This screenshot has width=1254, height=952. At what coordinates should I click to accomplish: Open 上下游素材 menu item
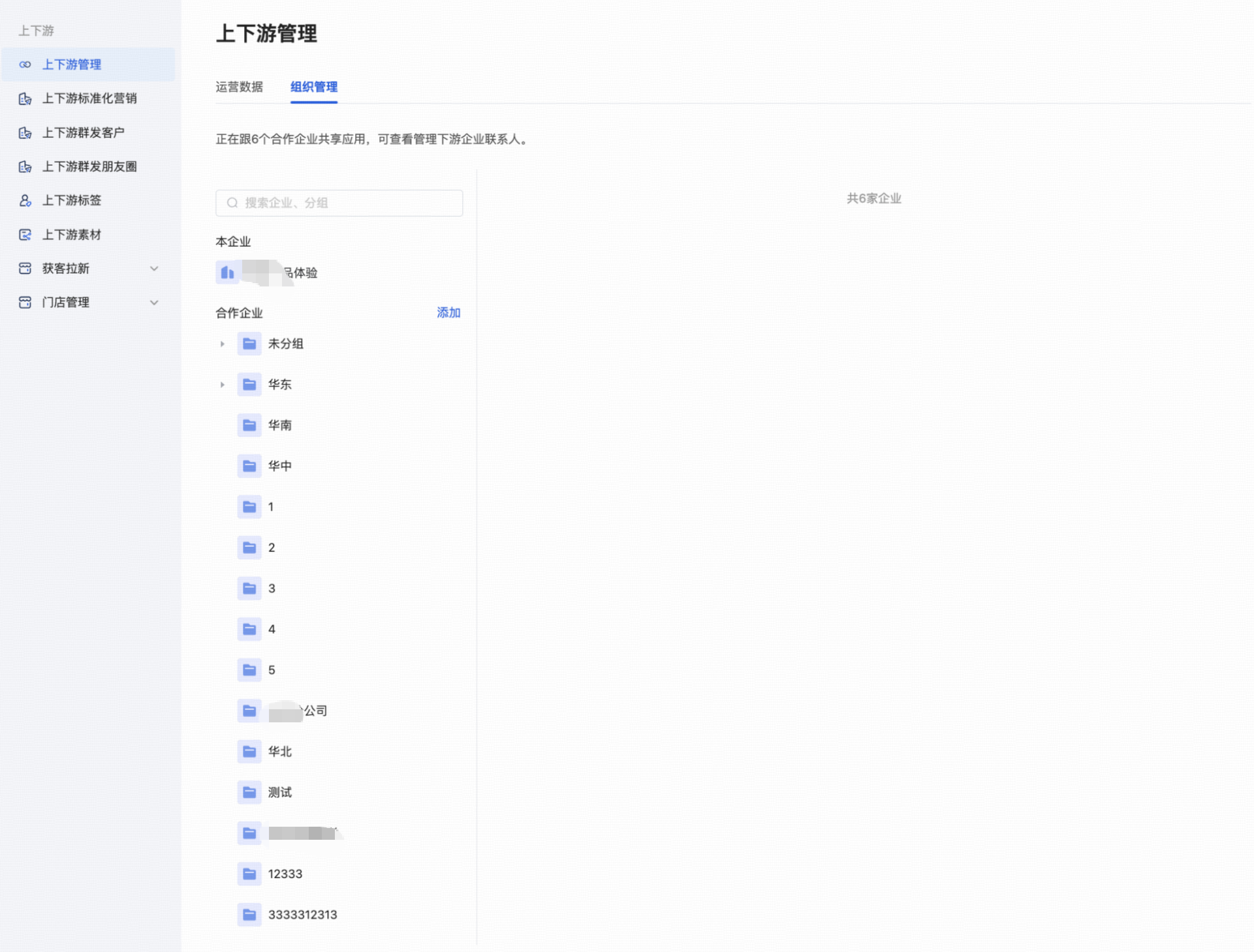[88, 234]
